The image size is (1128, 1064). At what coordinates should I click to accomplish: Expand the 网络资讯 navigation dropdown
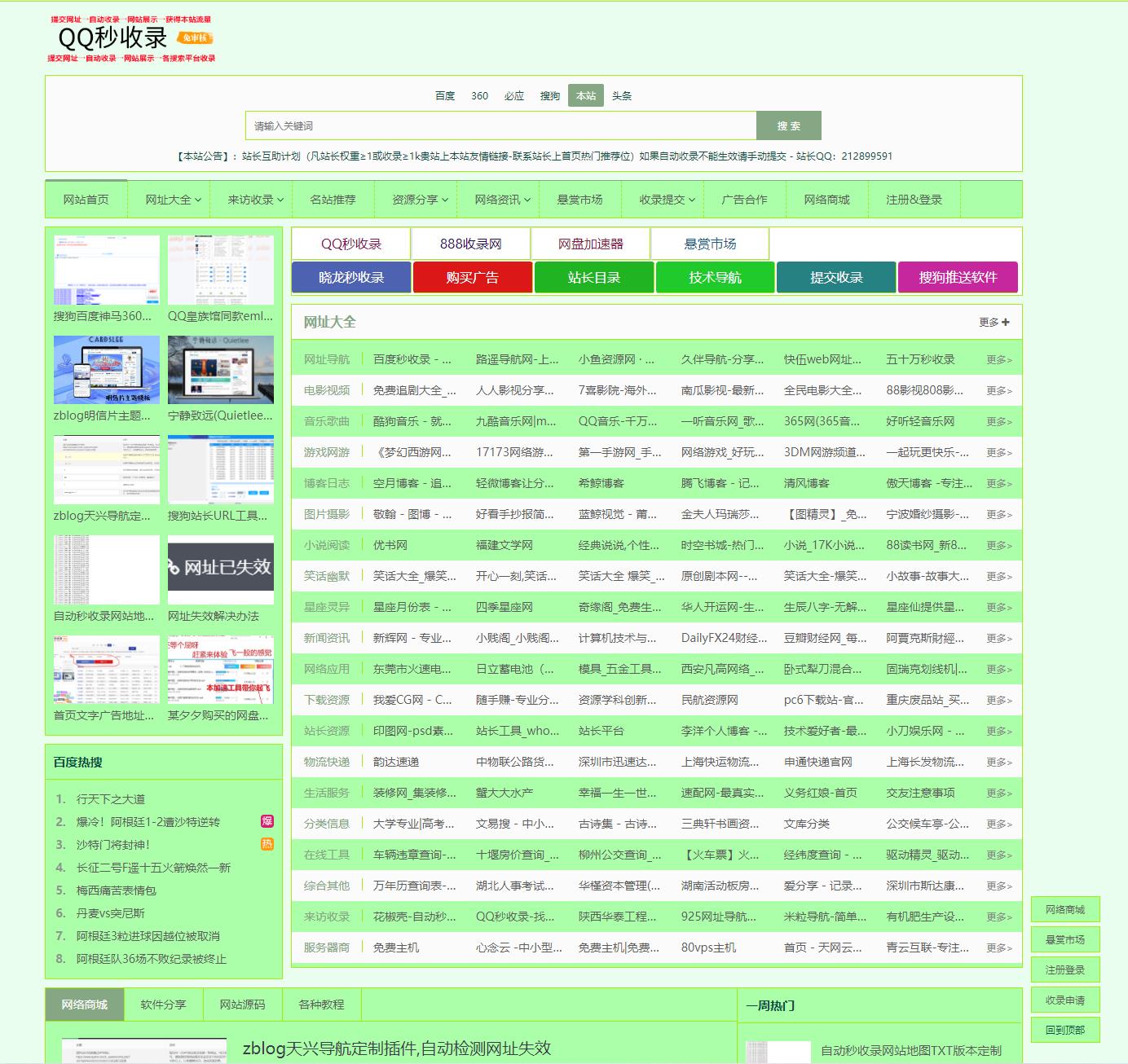(x=502, y=200)
